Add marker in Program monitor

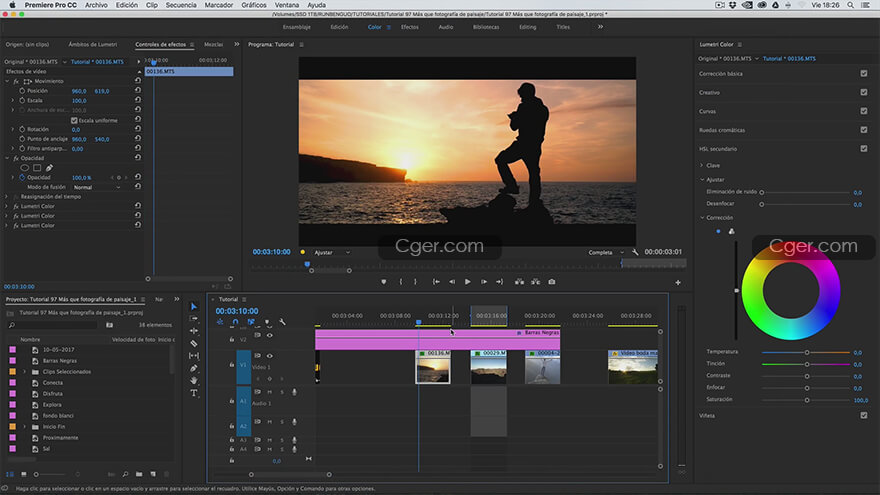point(384,282)
